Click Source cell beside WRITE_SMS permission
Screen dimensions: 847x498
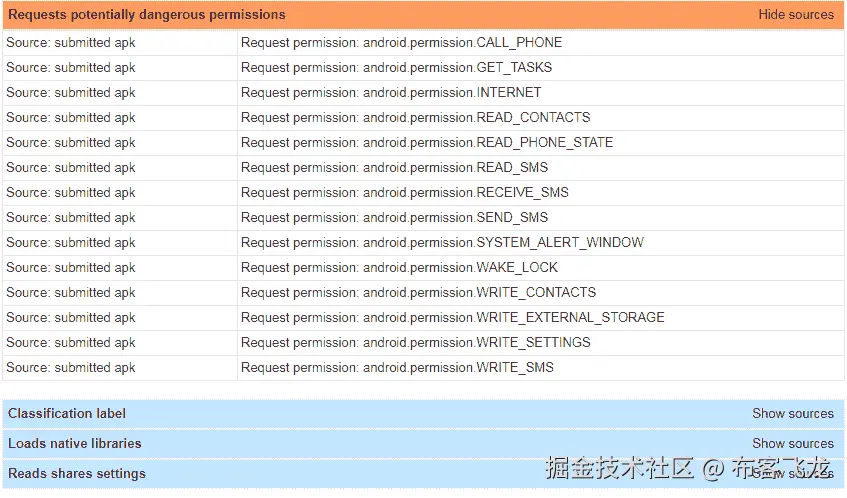click(71, 368)
